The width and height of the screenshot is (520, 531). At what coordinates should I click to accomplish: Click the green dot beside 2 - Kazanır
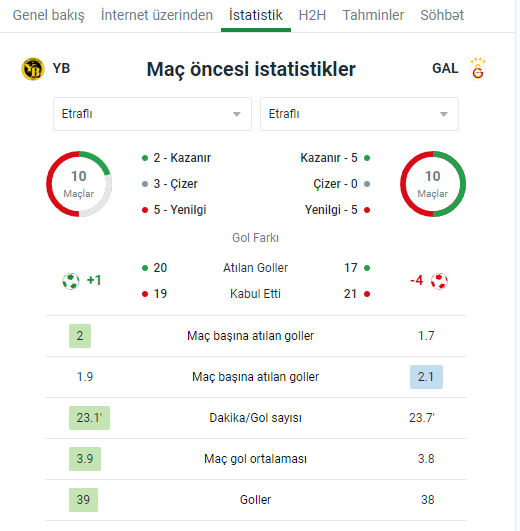point(145,158)
